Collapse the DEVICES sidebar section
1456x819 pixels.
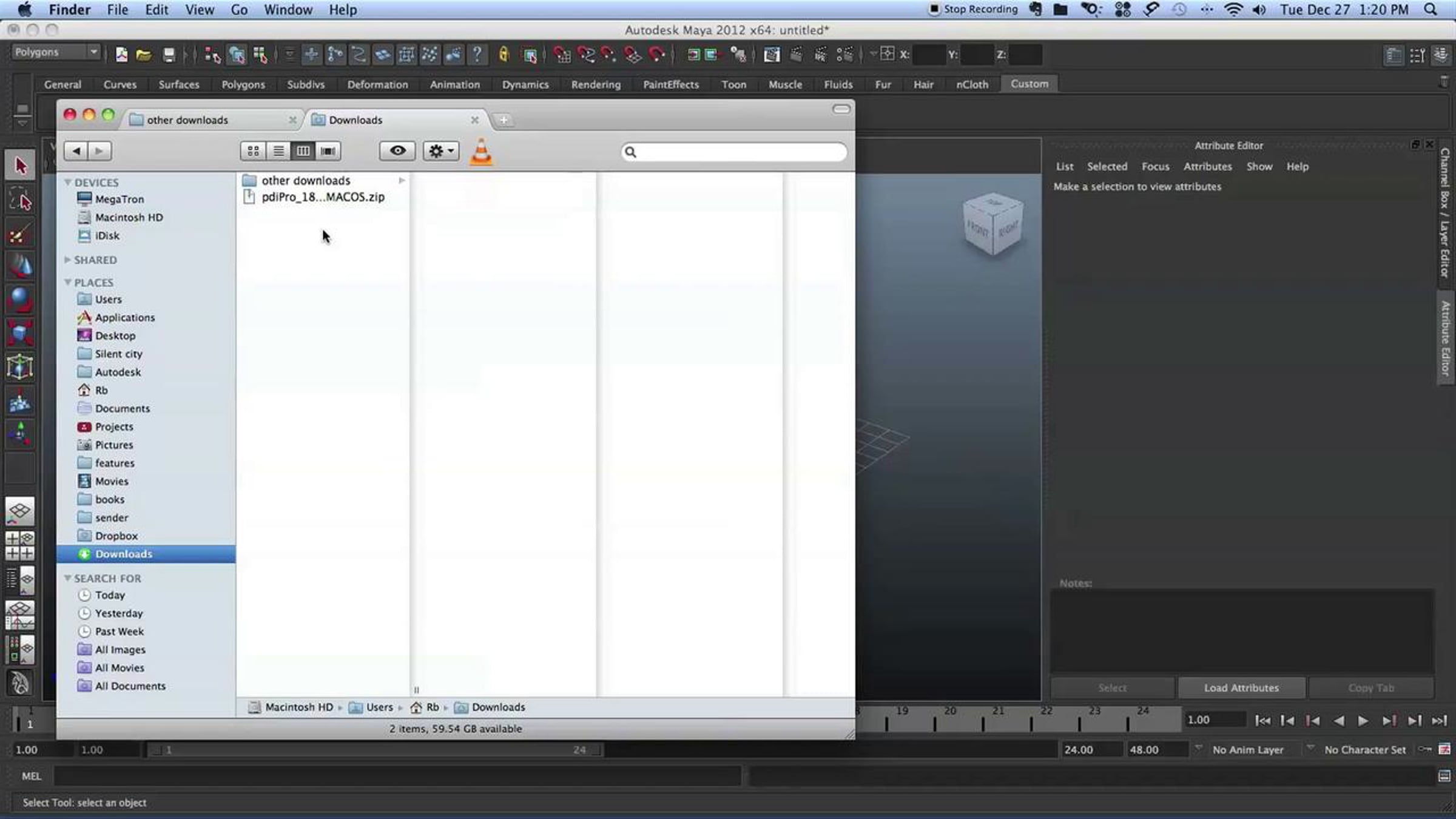coord(68,182)
